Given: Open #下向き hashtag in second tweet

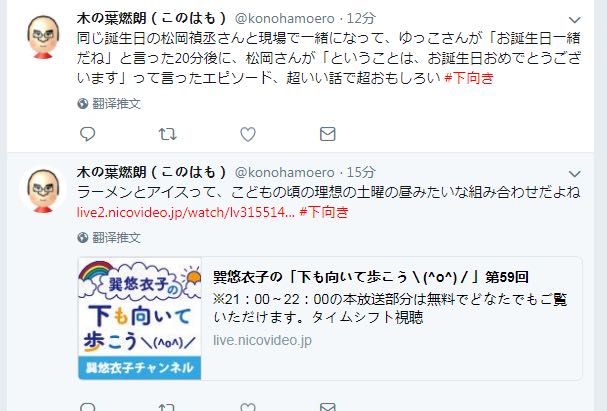Looking at the screenshot, I should point(324,212).
